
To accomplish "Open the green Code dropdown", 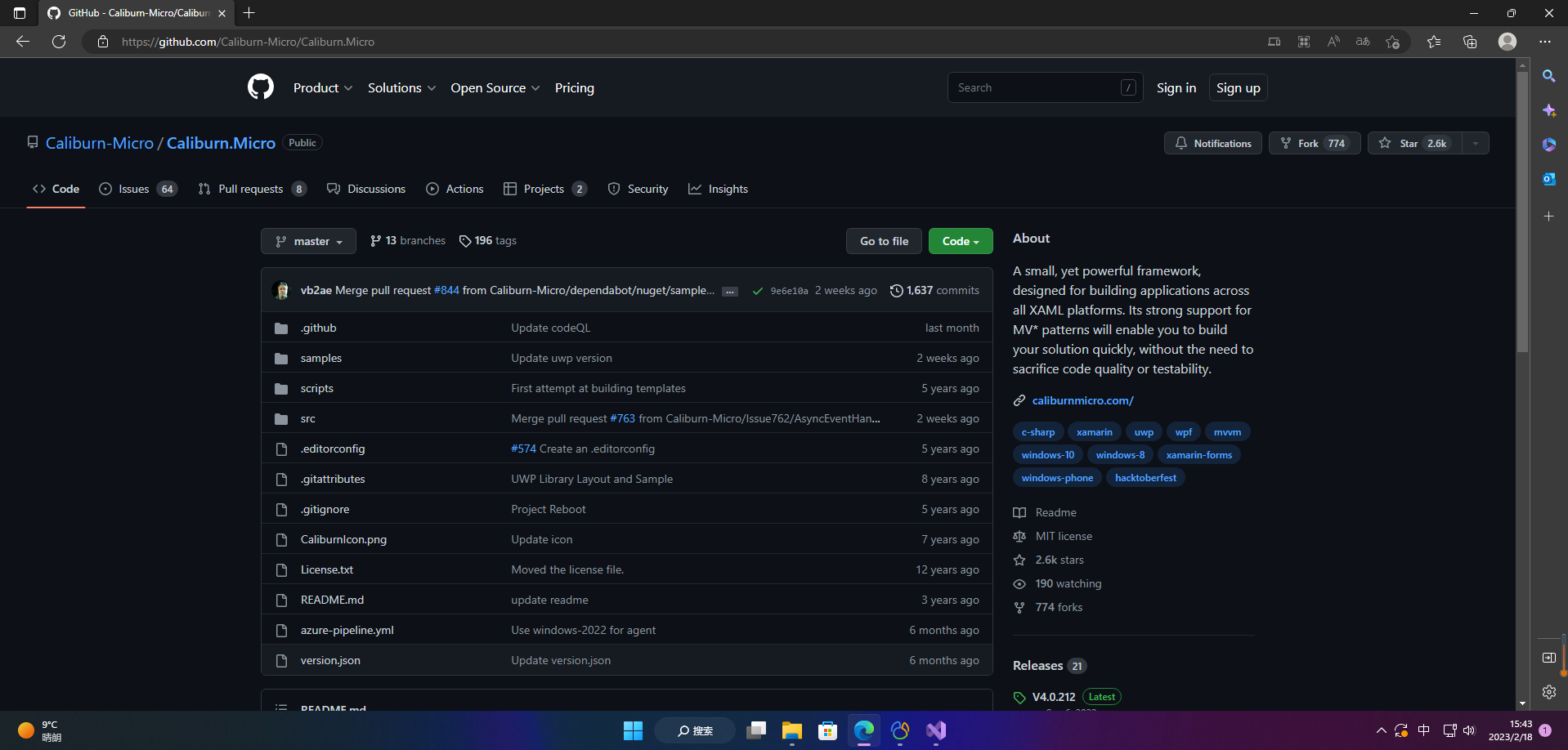I will (x=961, y=241).
